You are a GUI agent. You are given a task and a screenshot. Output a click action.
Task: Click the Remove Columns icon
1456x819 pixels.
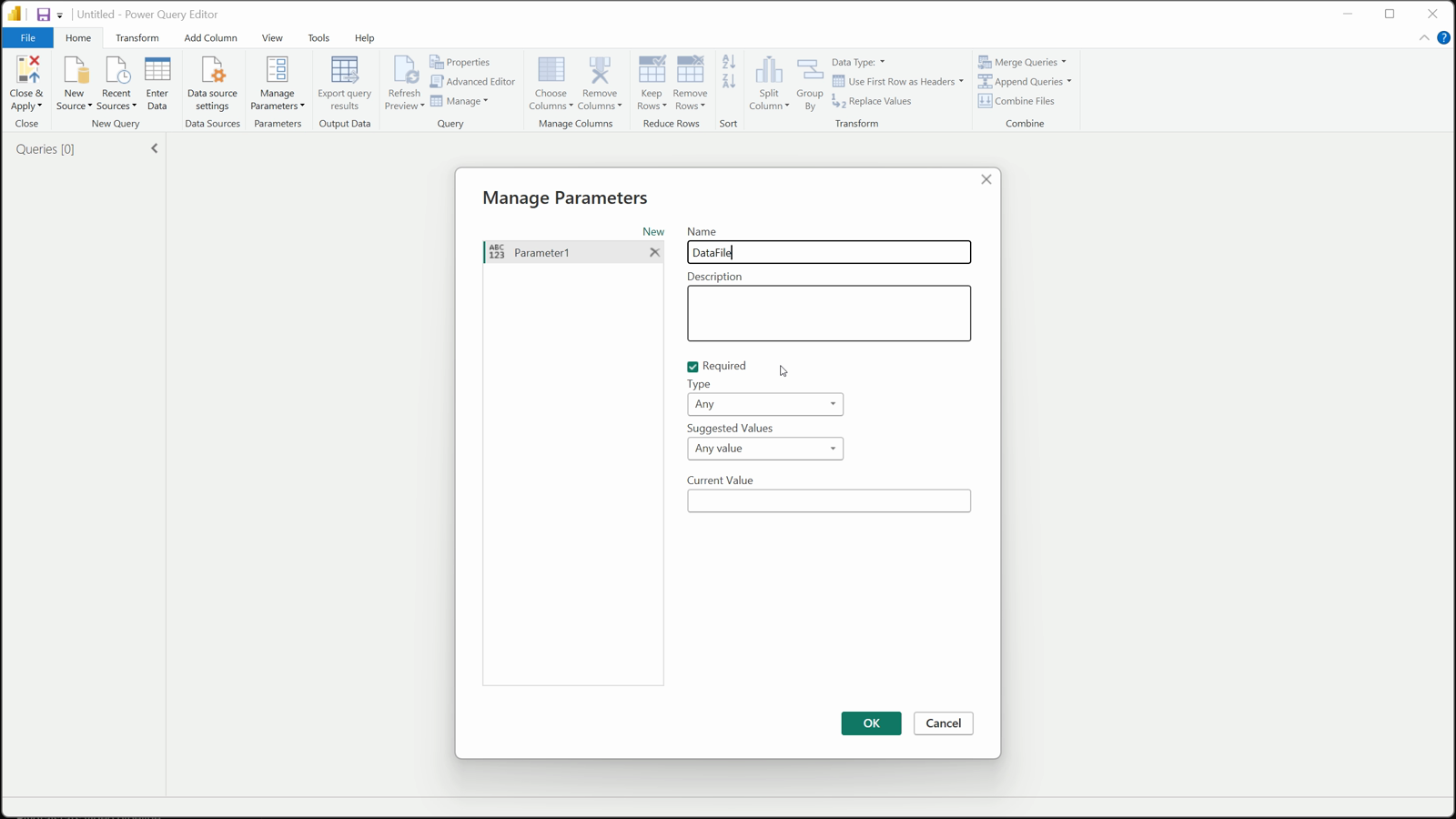tap(600, 70)
